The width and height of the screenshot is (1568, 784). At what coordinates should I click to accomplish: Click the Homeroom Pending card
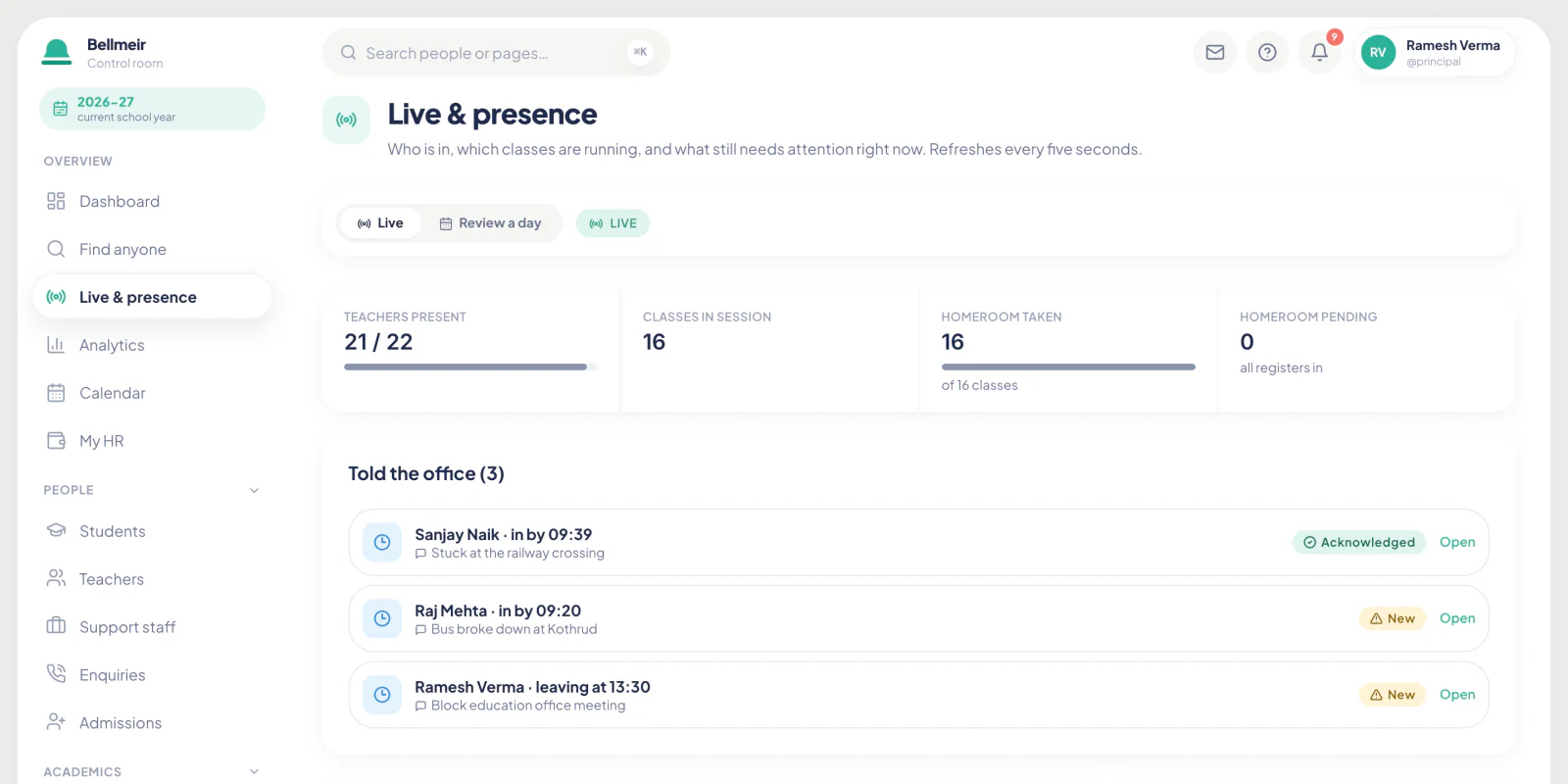point(1366,350)
